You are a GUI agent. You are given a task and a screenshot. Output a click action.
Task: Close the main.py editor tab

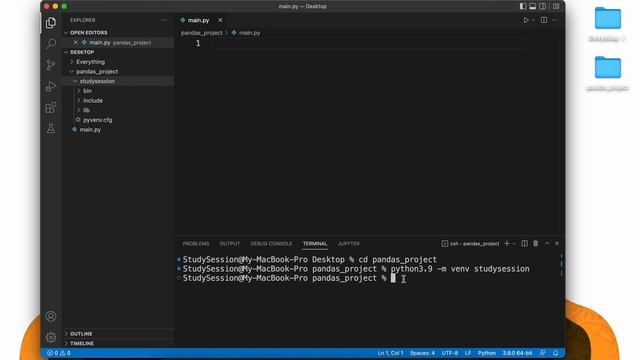tap(220, 20)
